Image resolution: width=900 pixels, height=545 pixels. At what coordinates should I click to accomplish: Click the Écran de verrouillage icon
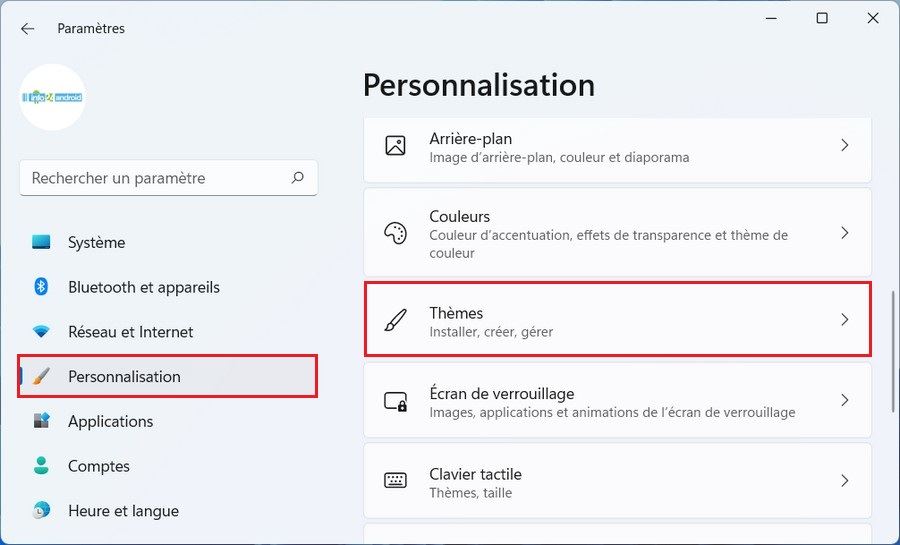coord(395,401)
